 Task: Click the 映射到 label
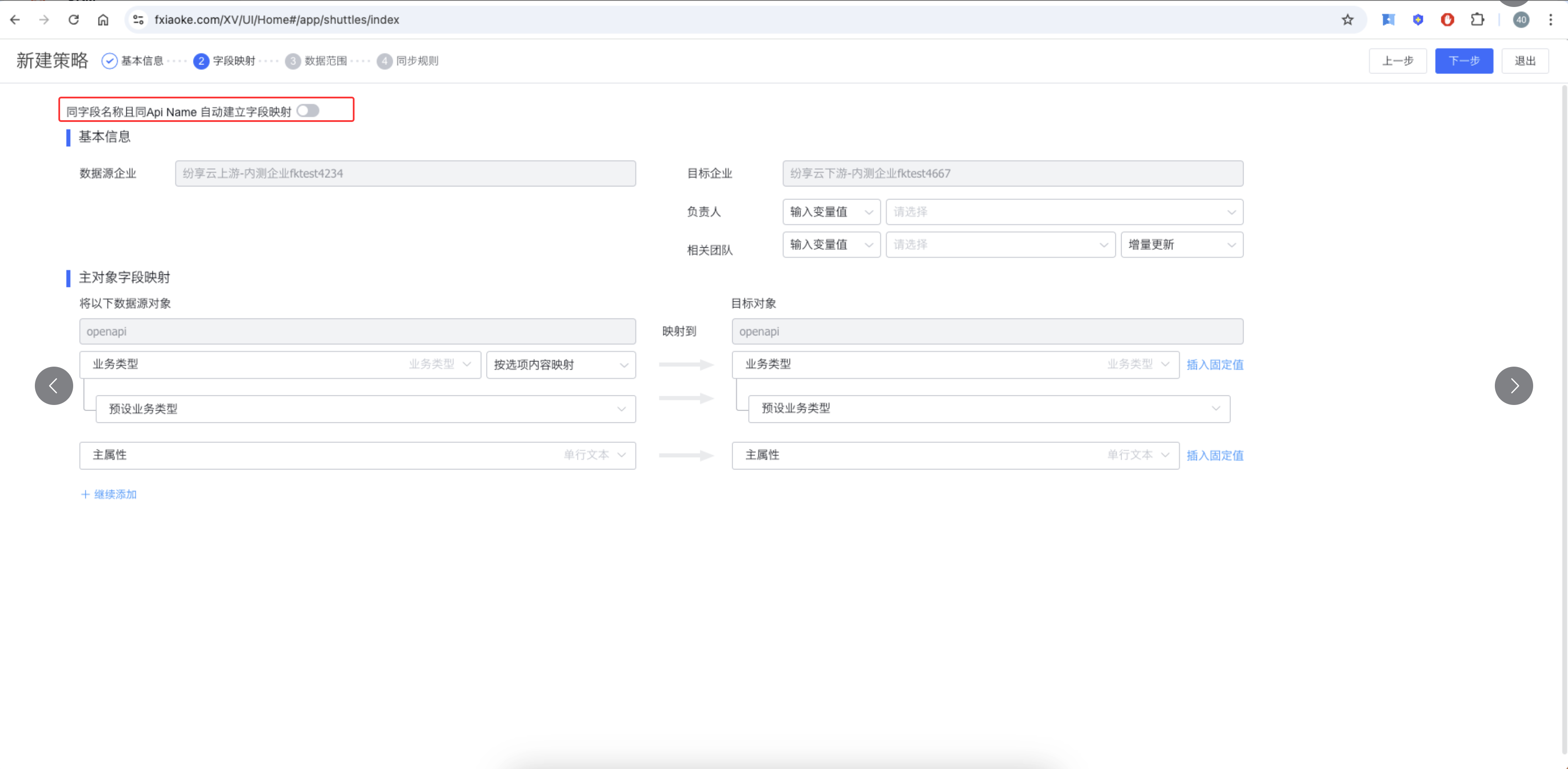pyautogui.click(x=679, y=331)
